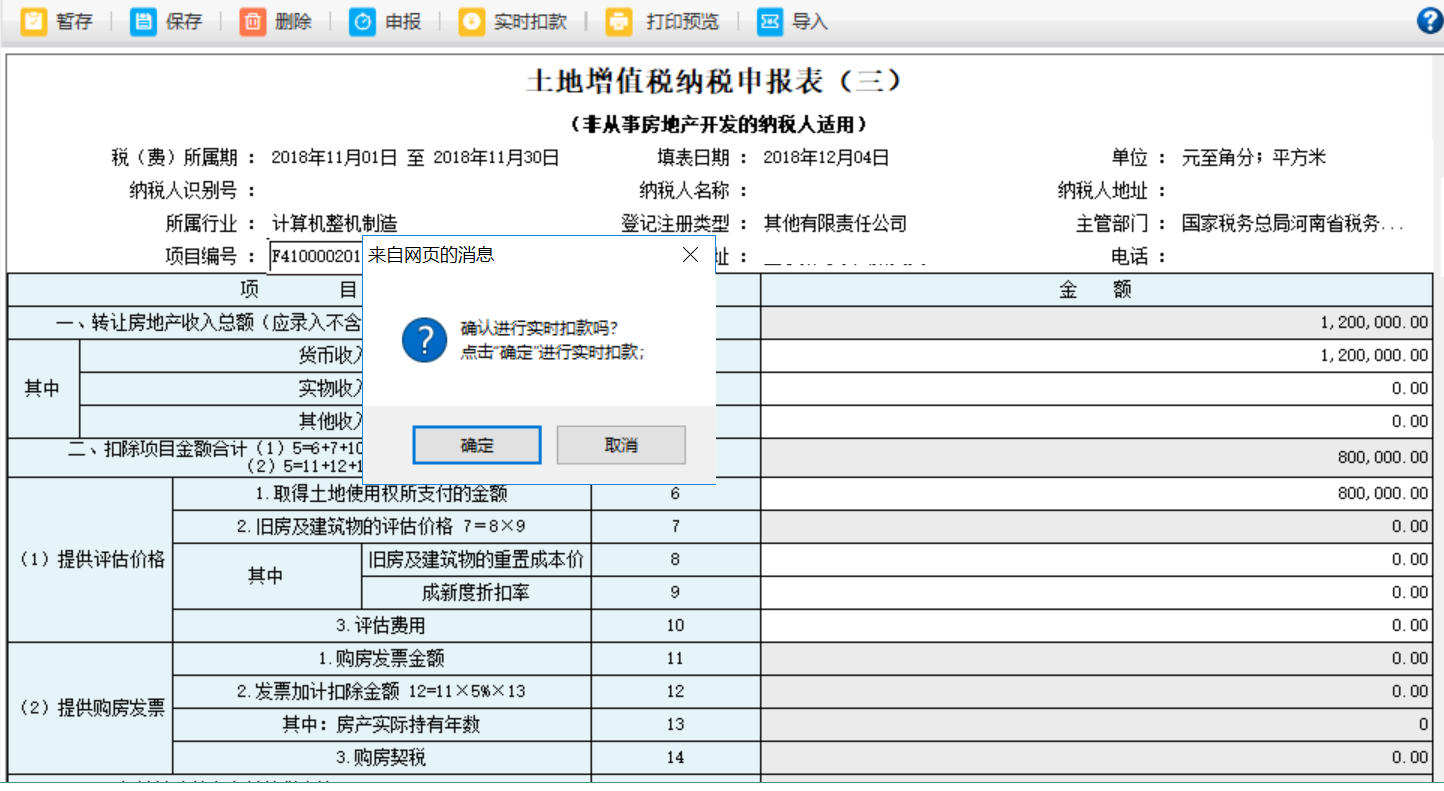This screenshot has height=791, width=1444.
Task: Click the 申报 declare icon
Action: tap(362, 22)
